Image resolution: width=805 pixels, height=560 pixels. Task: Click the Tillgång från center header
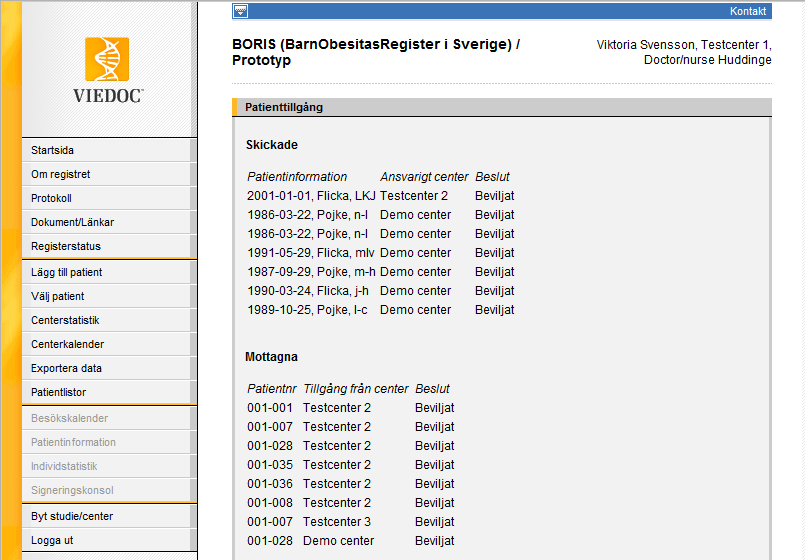pos(356,389)
